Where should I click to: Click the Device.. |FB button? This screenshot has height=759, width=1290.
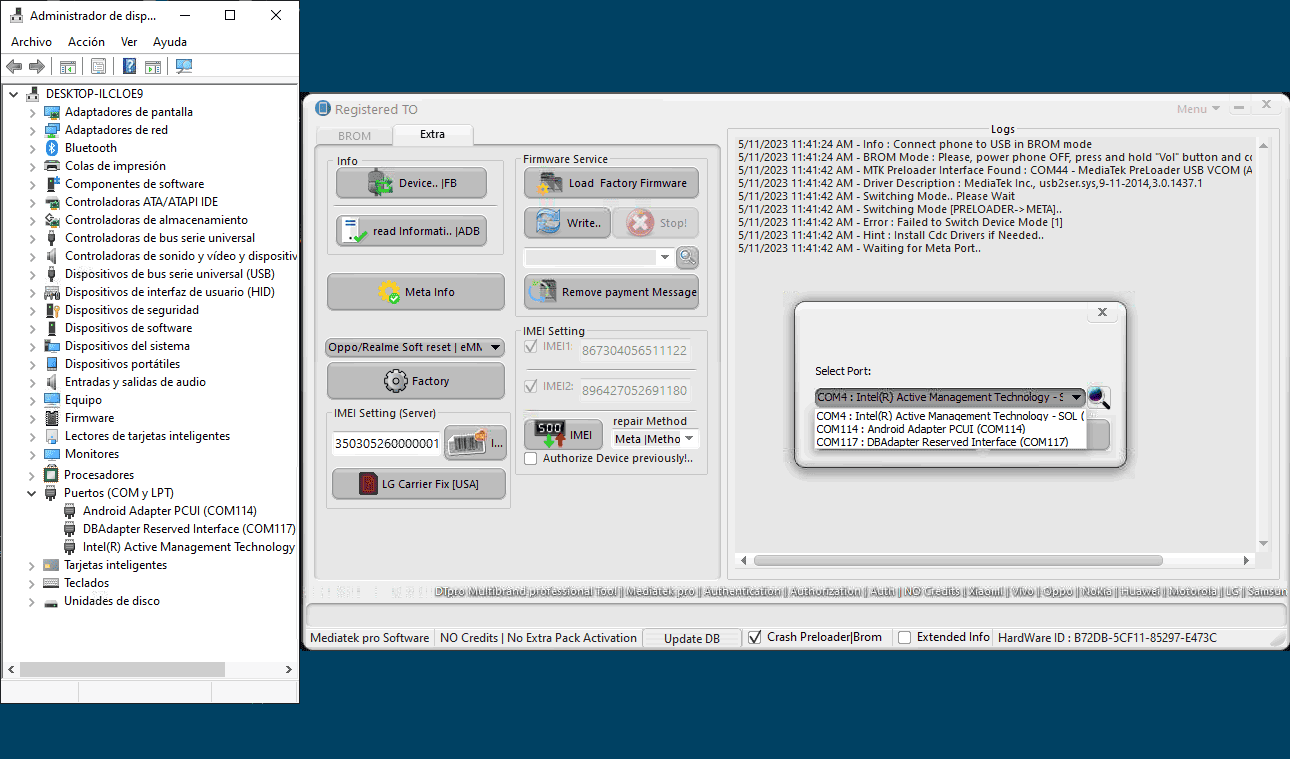(x=411, y=183)
